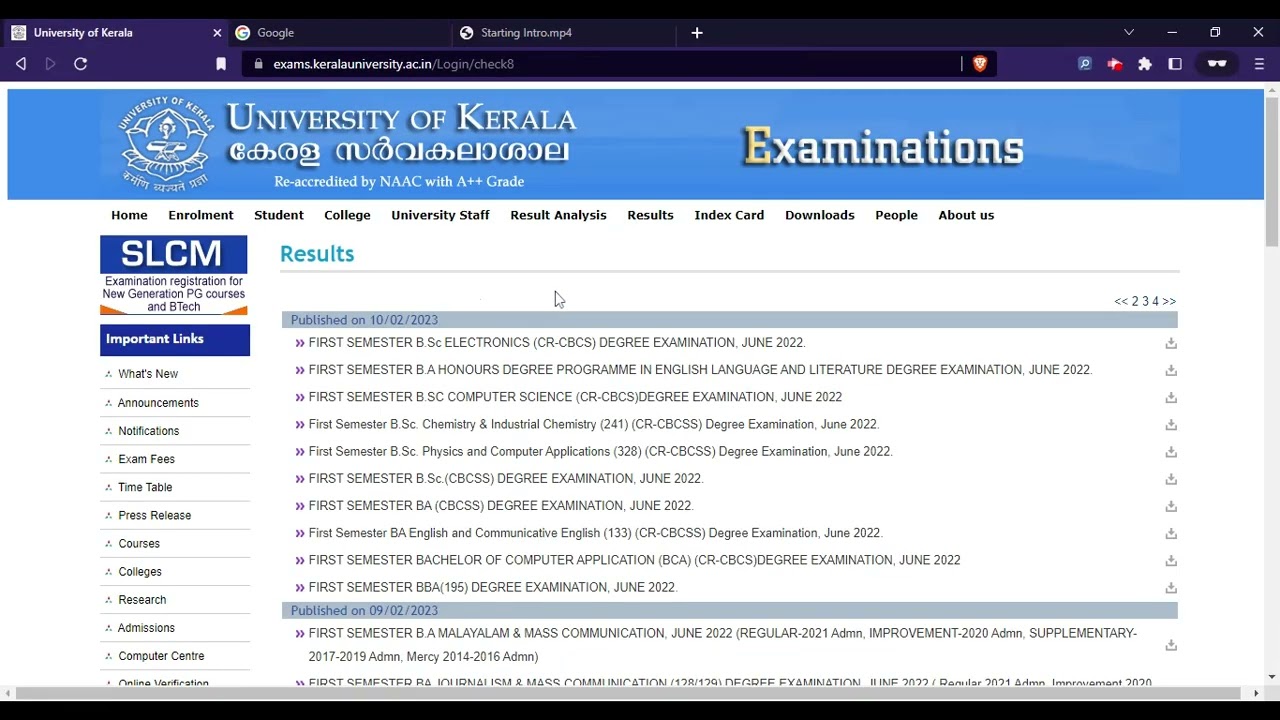Open the Results menu item
The width and height of the screenshot is (1280, 720).
click(650, 215)
